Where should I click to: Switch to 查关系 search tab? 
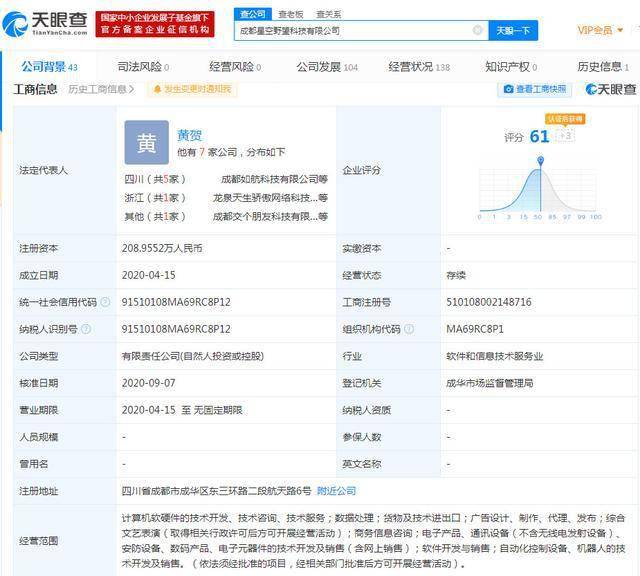coord(329,14)
